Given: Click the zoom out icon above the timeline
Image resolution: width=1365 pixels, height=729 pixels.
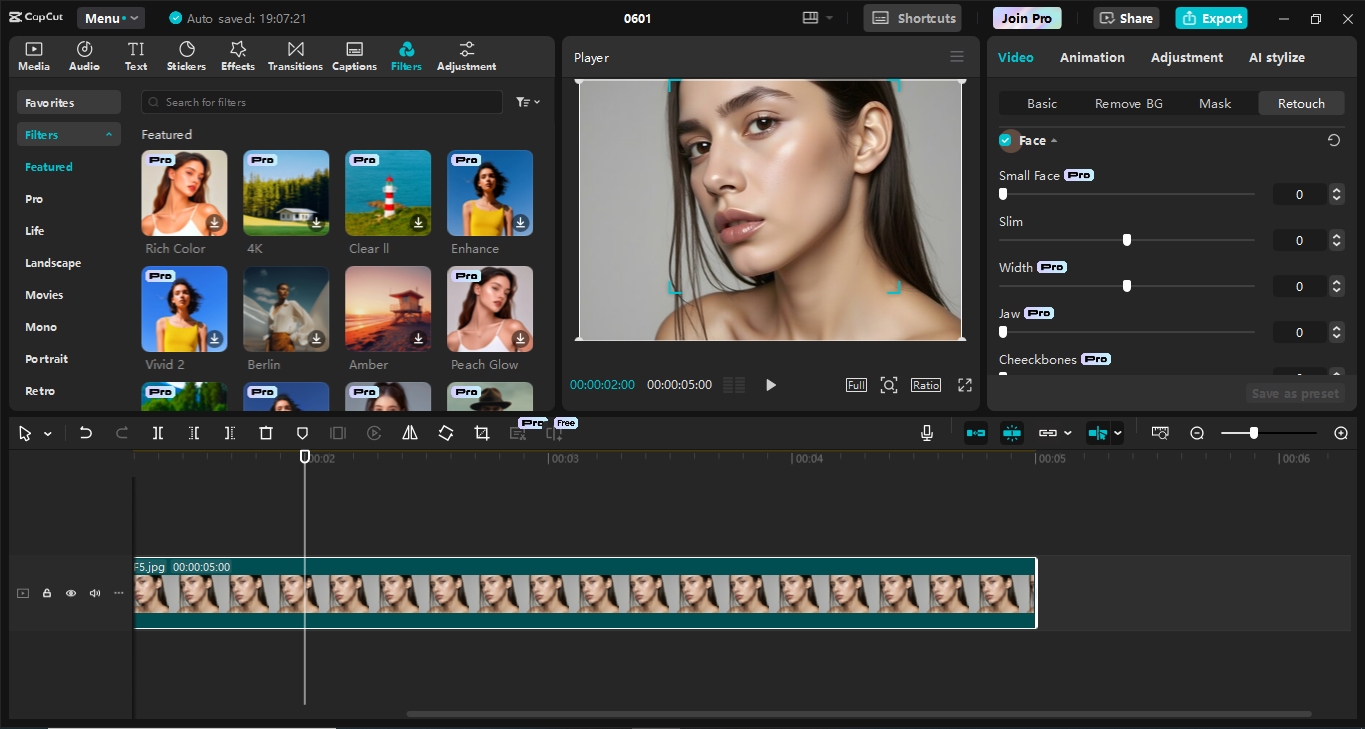Looking at the screenshot, I should (x=1197, y=433).
